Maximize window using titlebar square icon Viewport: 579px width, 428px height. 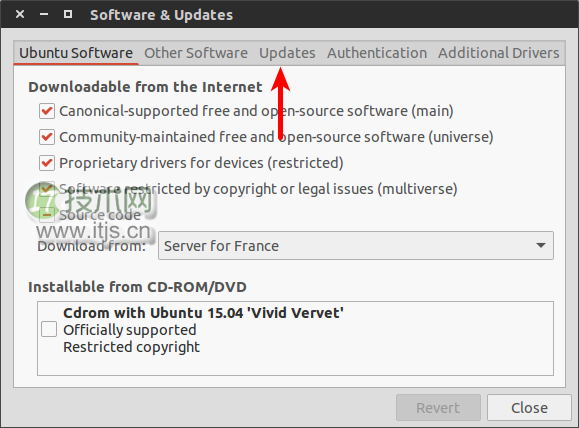click(68, 14)
